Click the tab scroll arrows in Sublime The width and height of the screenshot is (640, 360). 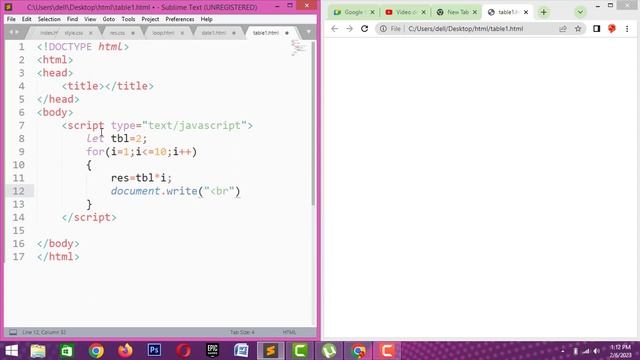(x=14, y=32)
